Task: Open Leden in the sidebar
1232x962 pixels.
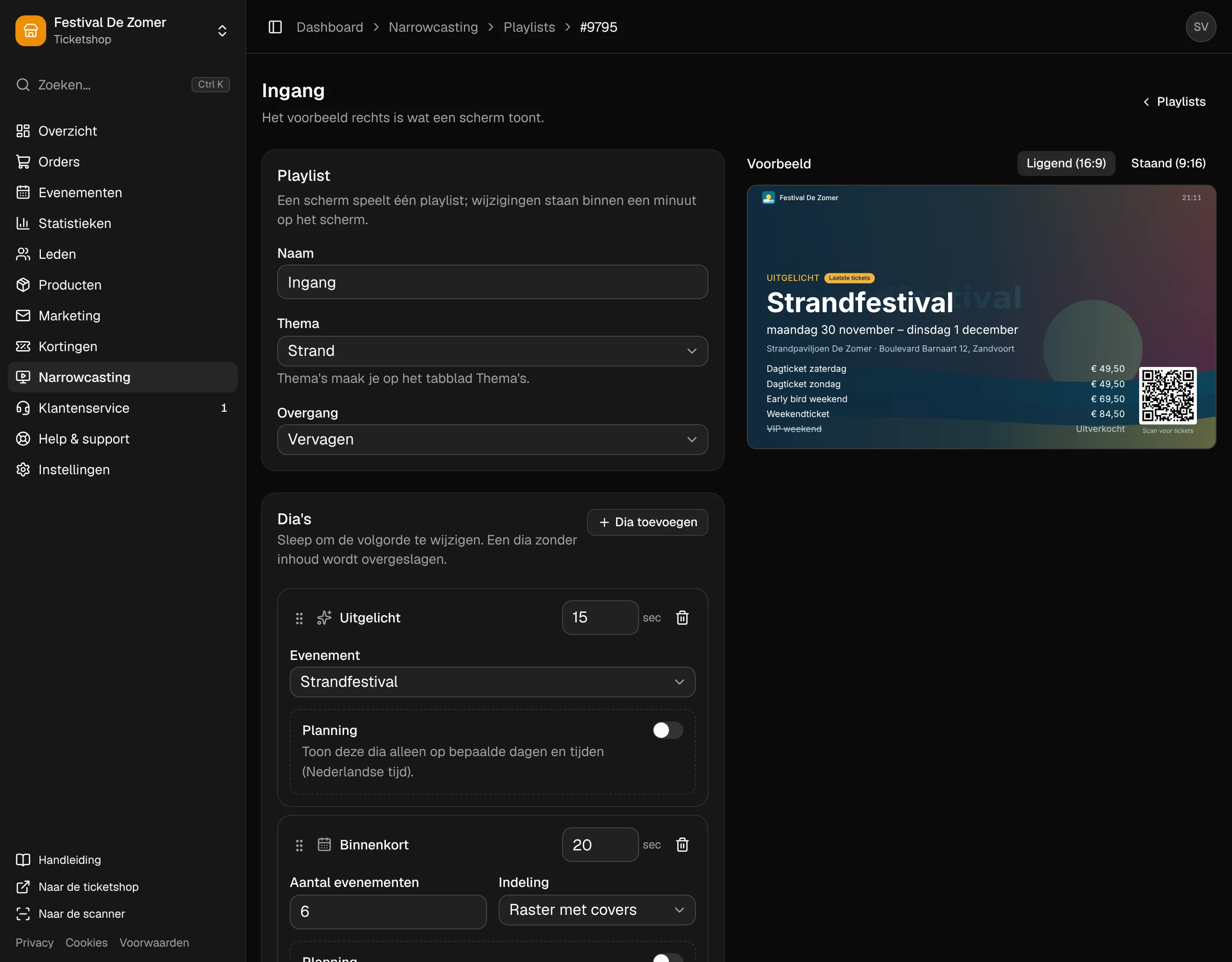Action: (123, 254)
